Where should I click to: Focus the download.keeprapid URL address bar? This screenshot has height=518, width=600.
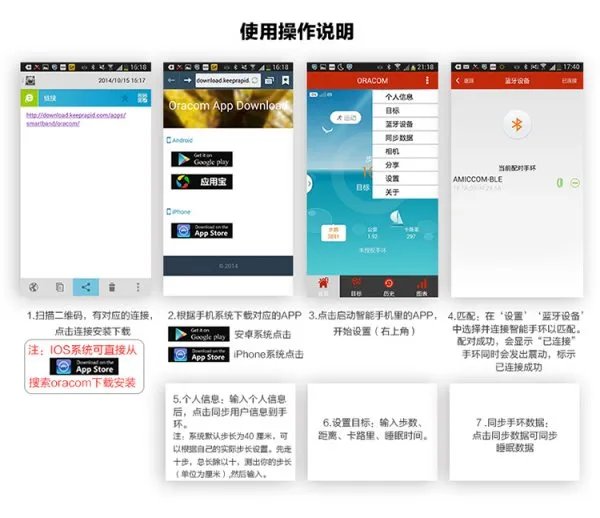click(228, 80)
